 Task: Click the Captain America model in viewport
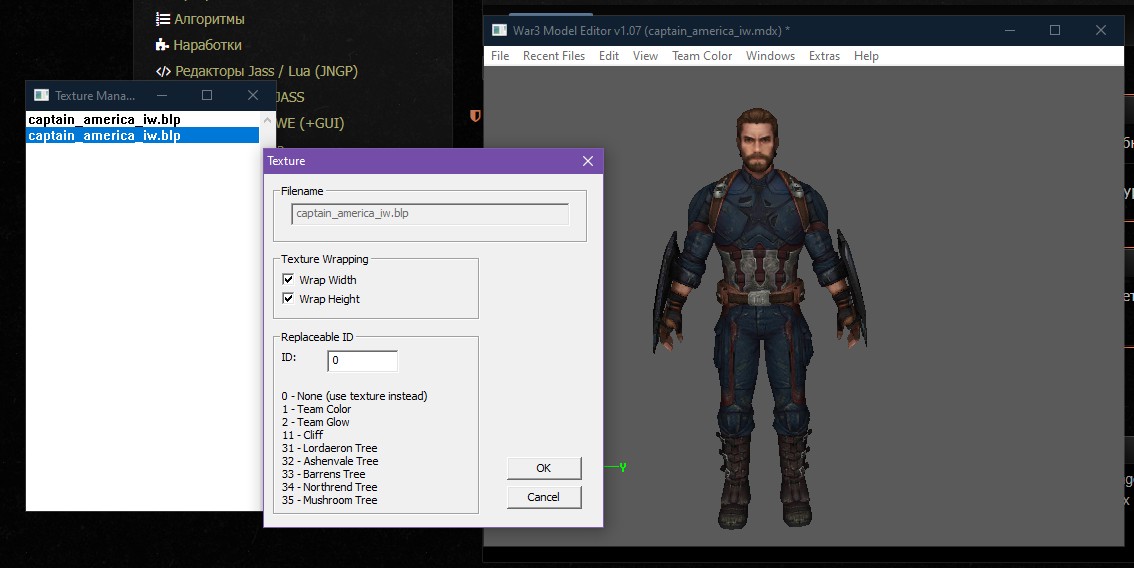coord(759,318)
